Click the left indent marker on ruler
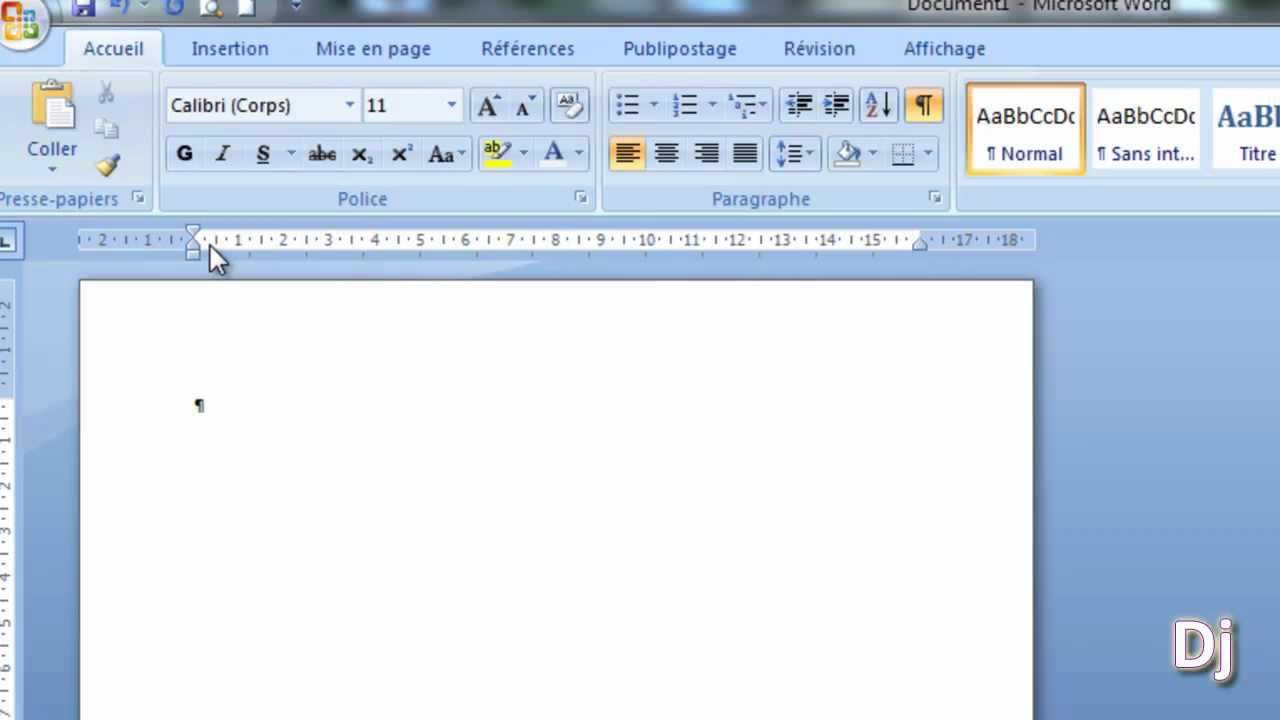1280x720 pixels. point(193,254)
